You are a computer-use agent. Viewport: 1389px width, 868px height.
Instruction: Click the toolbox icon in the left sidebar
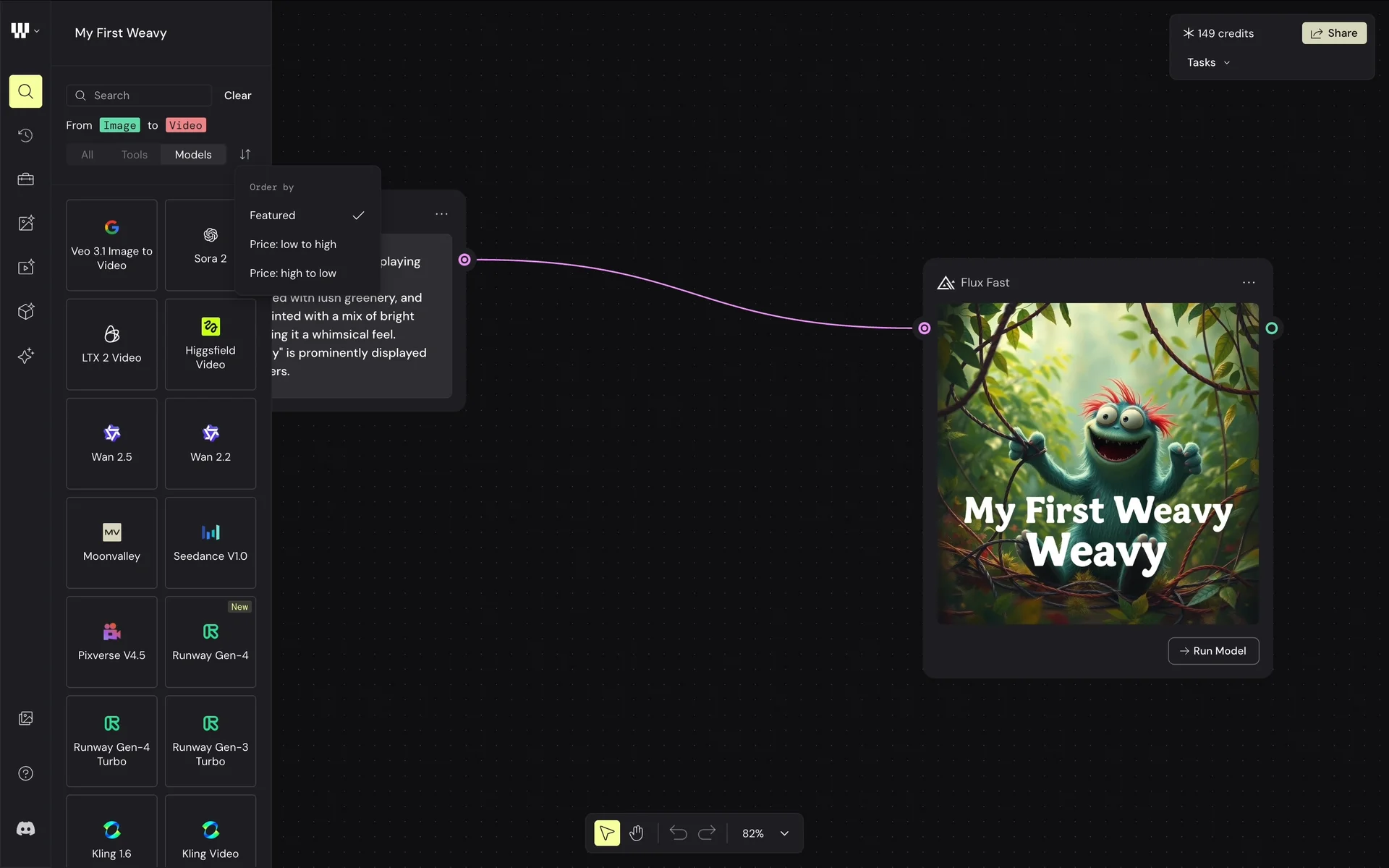[x=25, y=179]
